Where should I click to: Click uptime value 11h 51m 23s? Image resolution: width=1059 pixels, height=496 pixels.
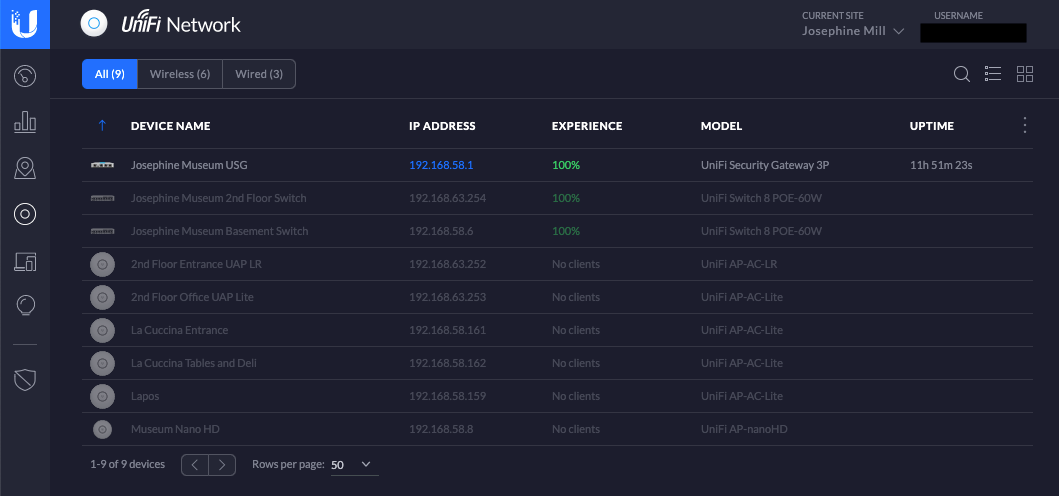[941, 165]
